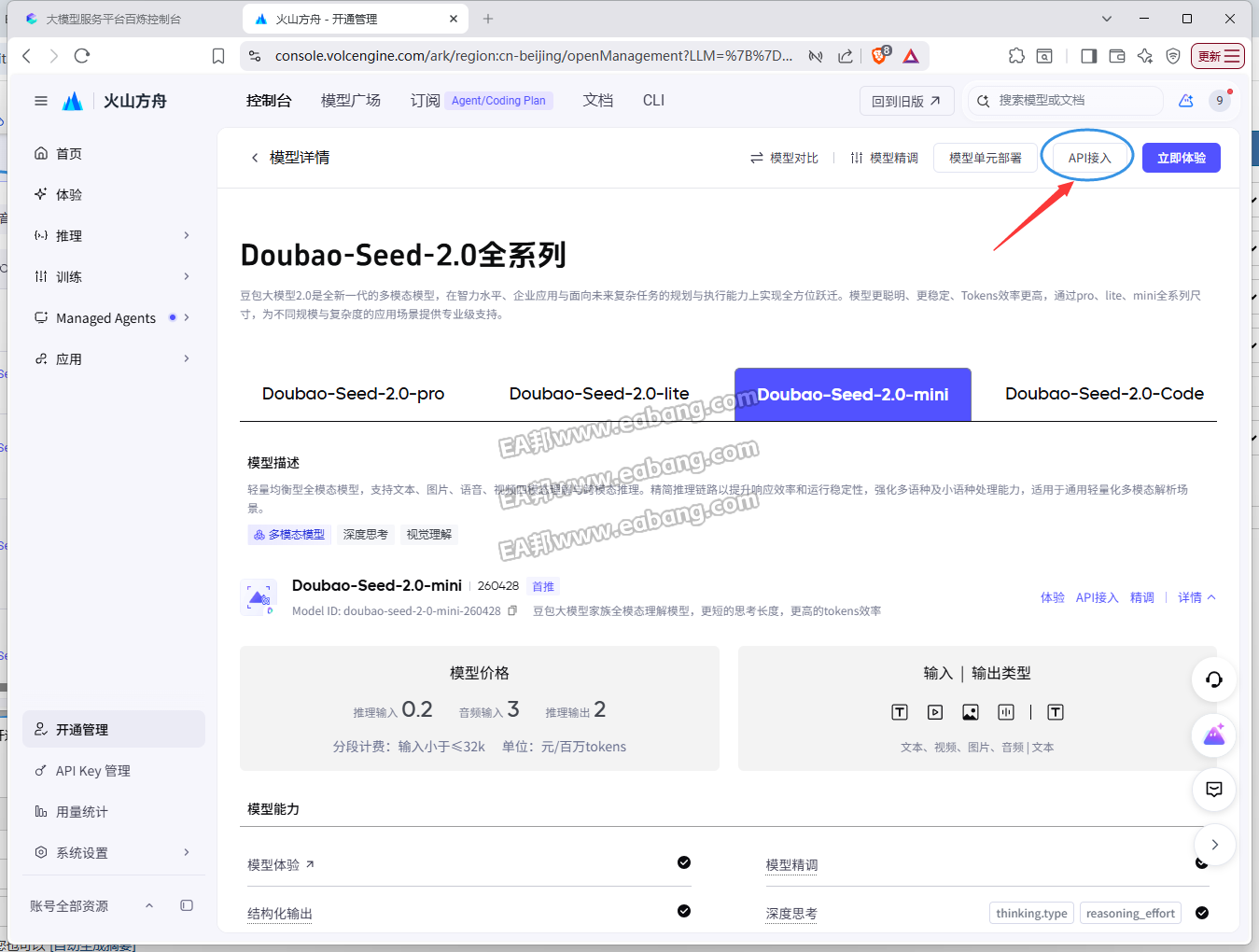This screenshot has height=952, width=1259.
Task: Expand the 推理 sidebar section
Action: pos(114,235)
